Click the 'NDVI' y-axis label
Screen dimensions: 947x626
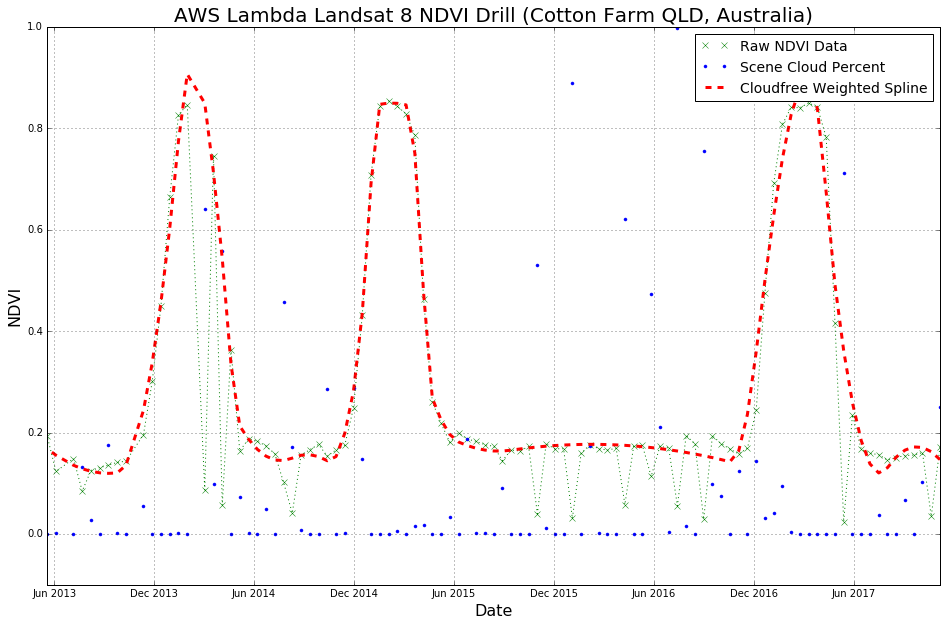pos(14,308)
